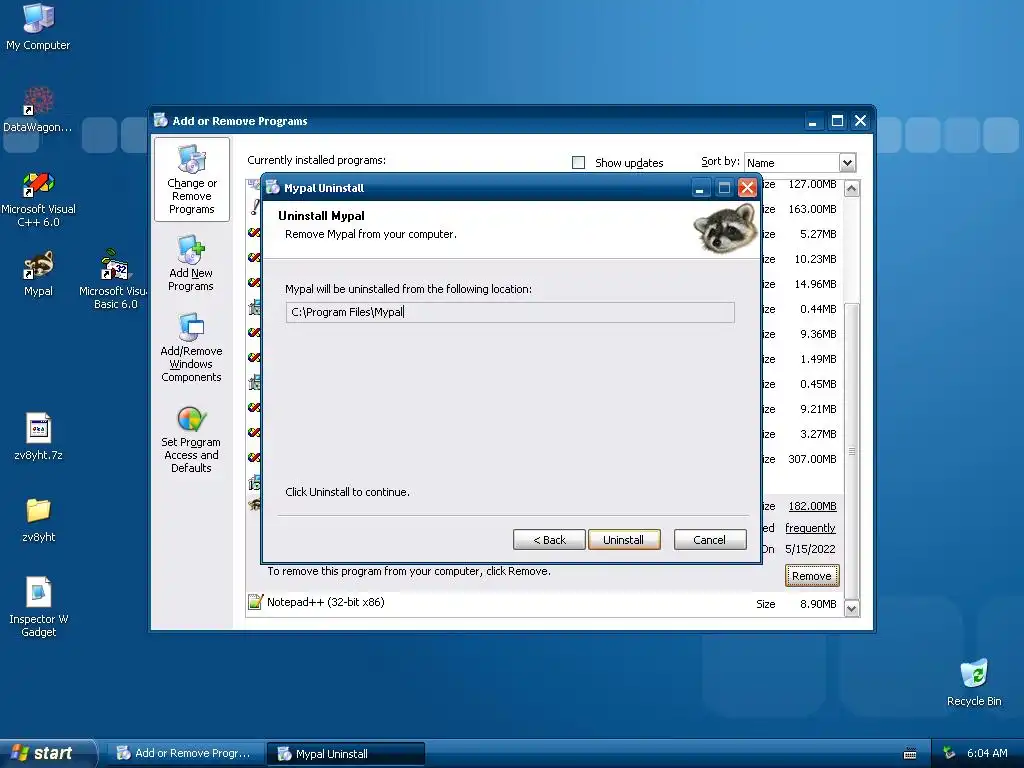Click the 127.00MB size value
This screenshot has height=768, width=1024.
812,184
